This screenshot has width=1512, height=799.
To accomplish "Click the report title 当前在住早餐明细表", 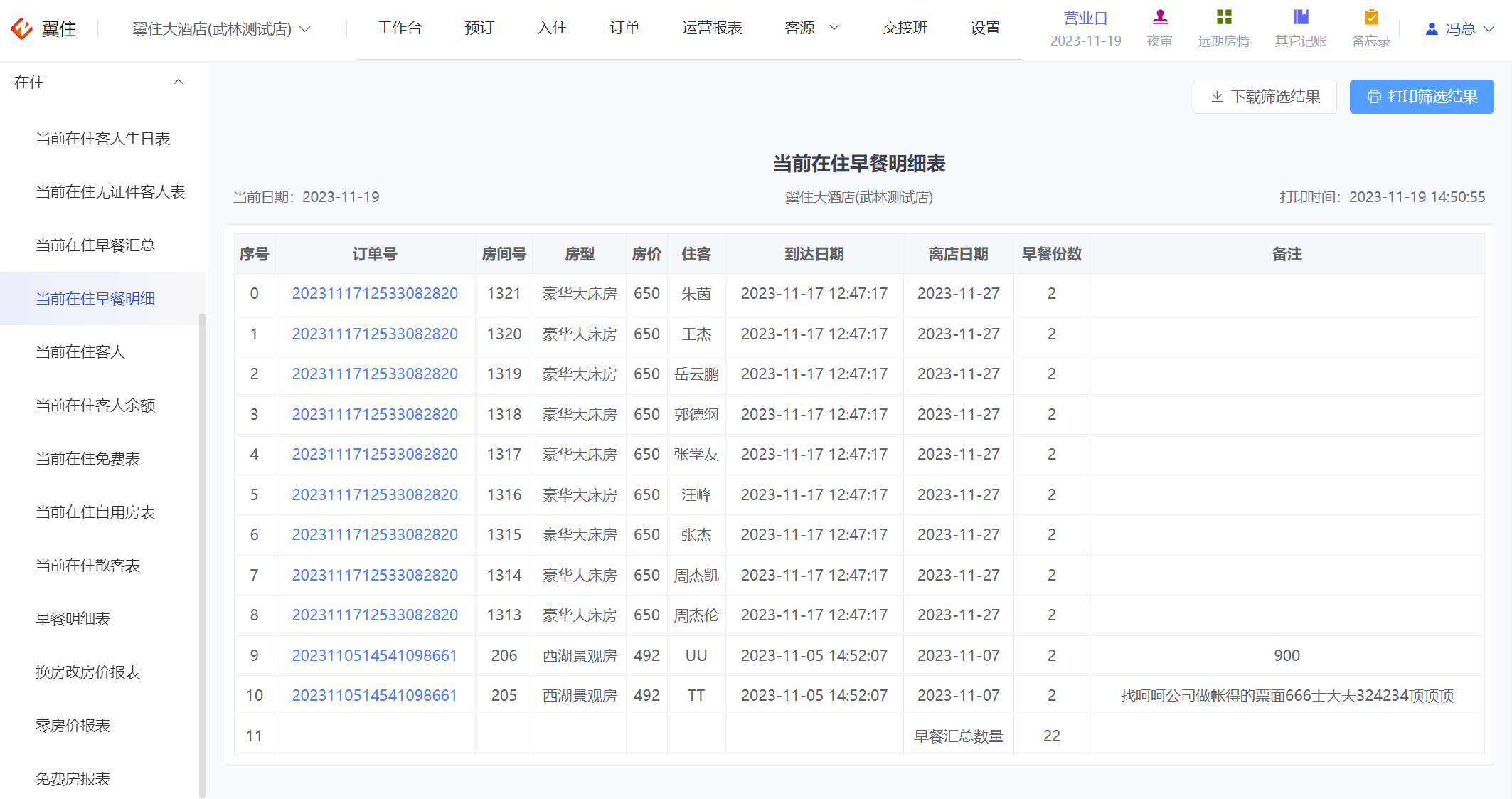I will pyautogui.click(x=859, y=164).
